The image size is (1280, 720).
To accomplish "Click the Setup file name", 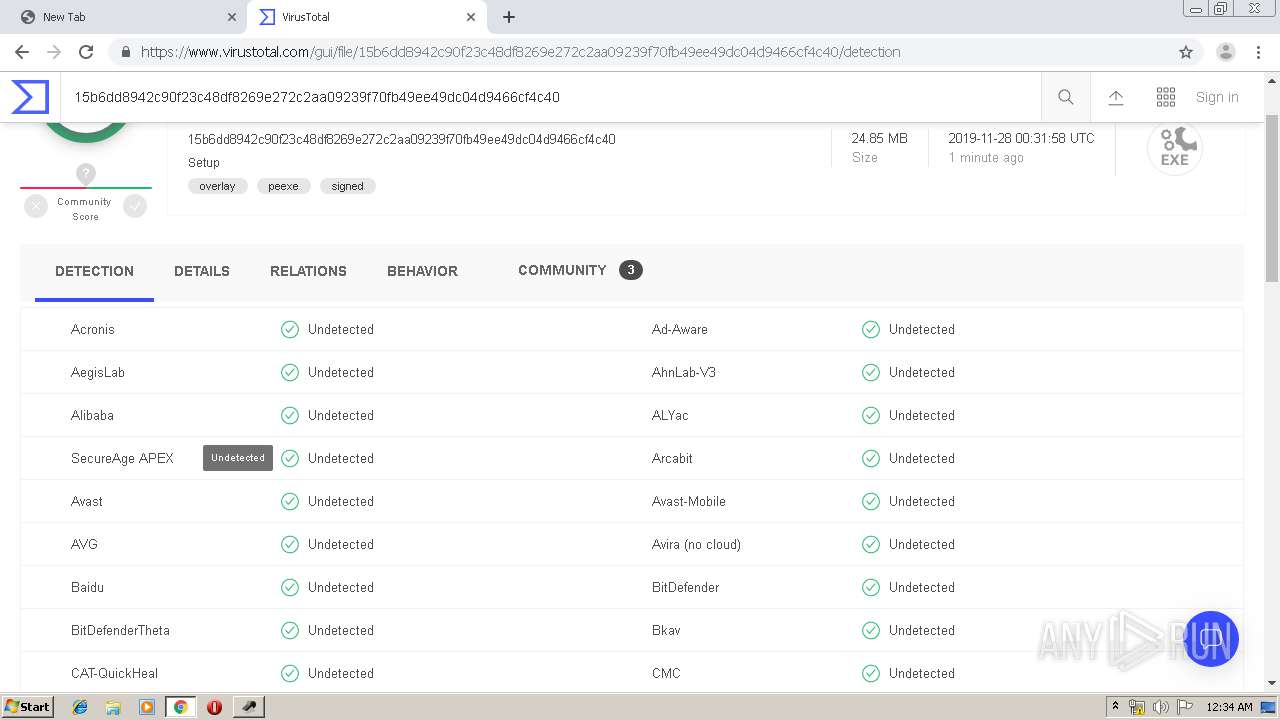I will [204, 162].
